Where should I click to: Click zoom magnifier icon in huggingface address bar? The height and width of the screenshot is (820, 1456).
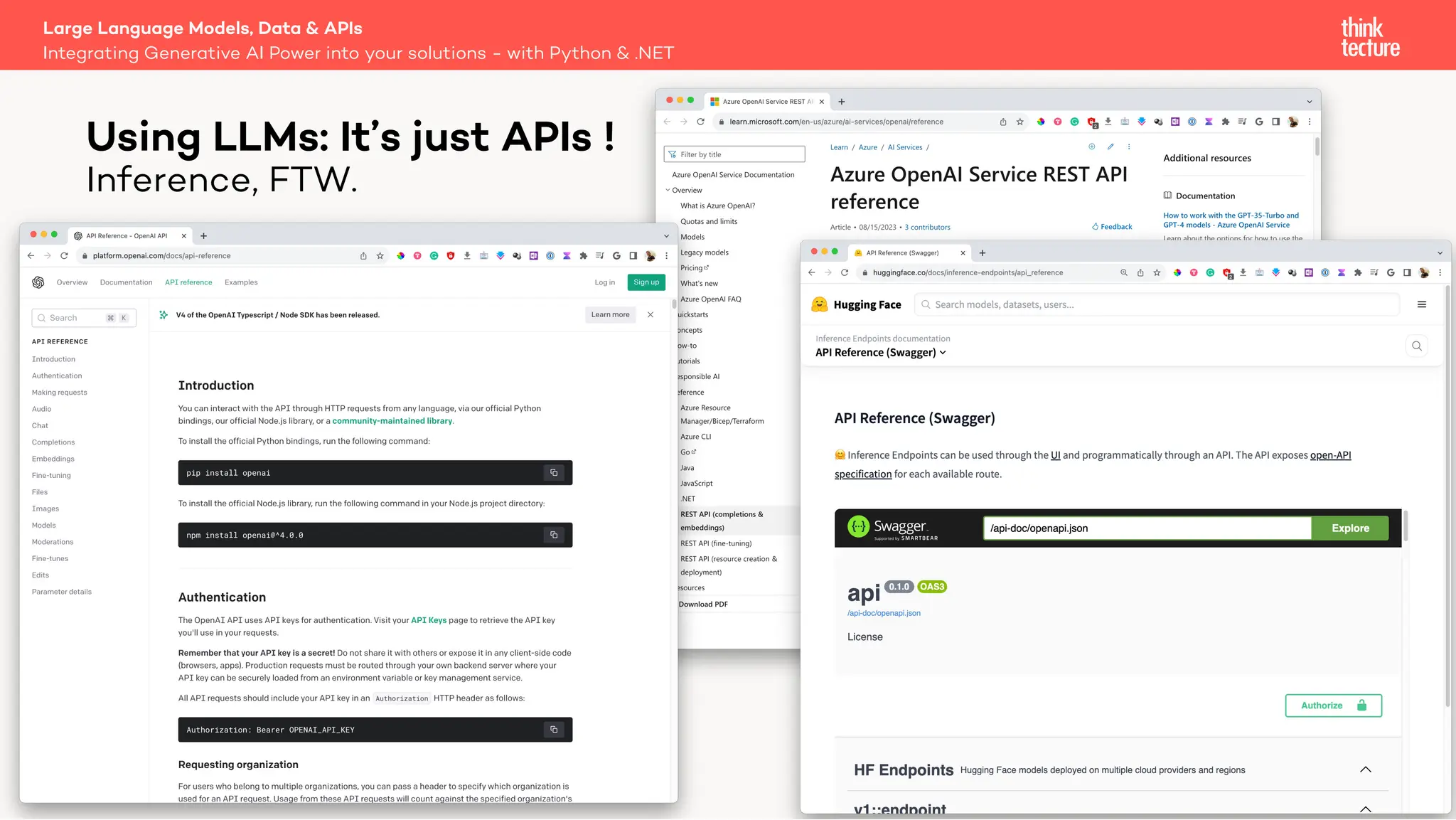coord(1124,272)
